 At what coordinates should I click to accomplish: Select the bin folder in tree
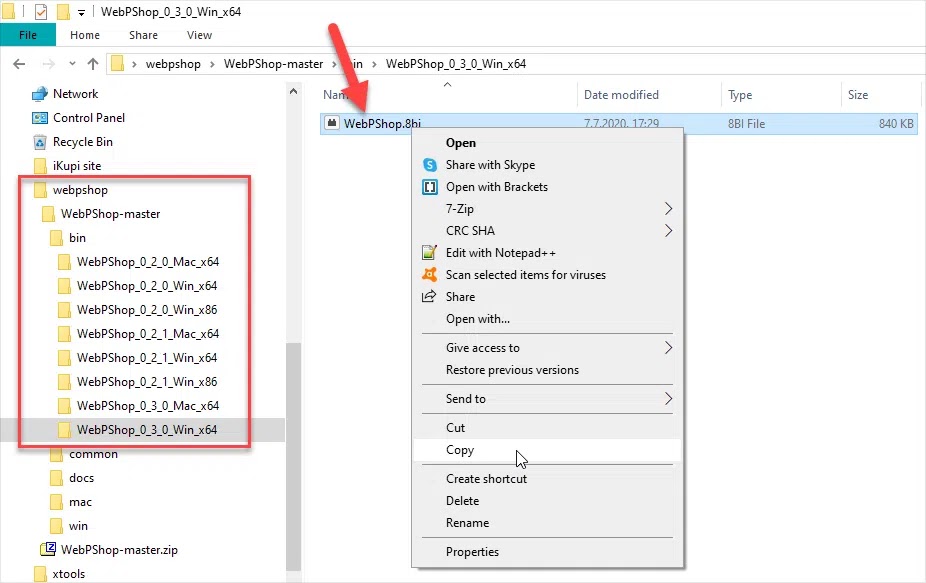[77, 238]
